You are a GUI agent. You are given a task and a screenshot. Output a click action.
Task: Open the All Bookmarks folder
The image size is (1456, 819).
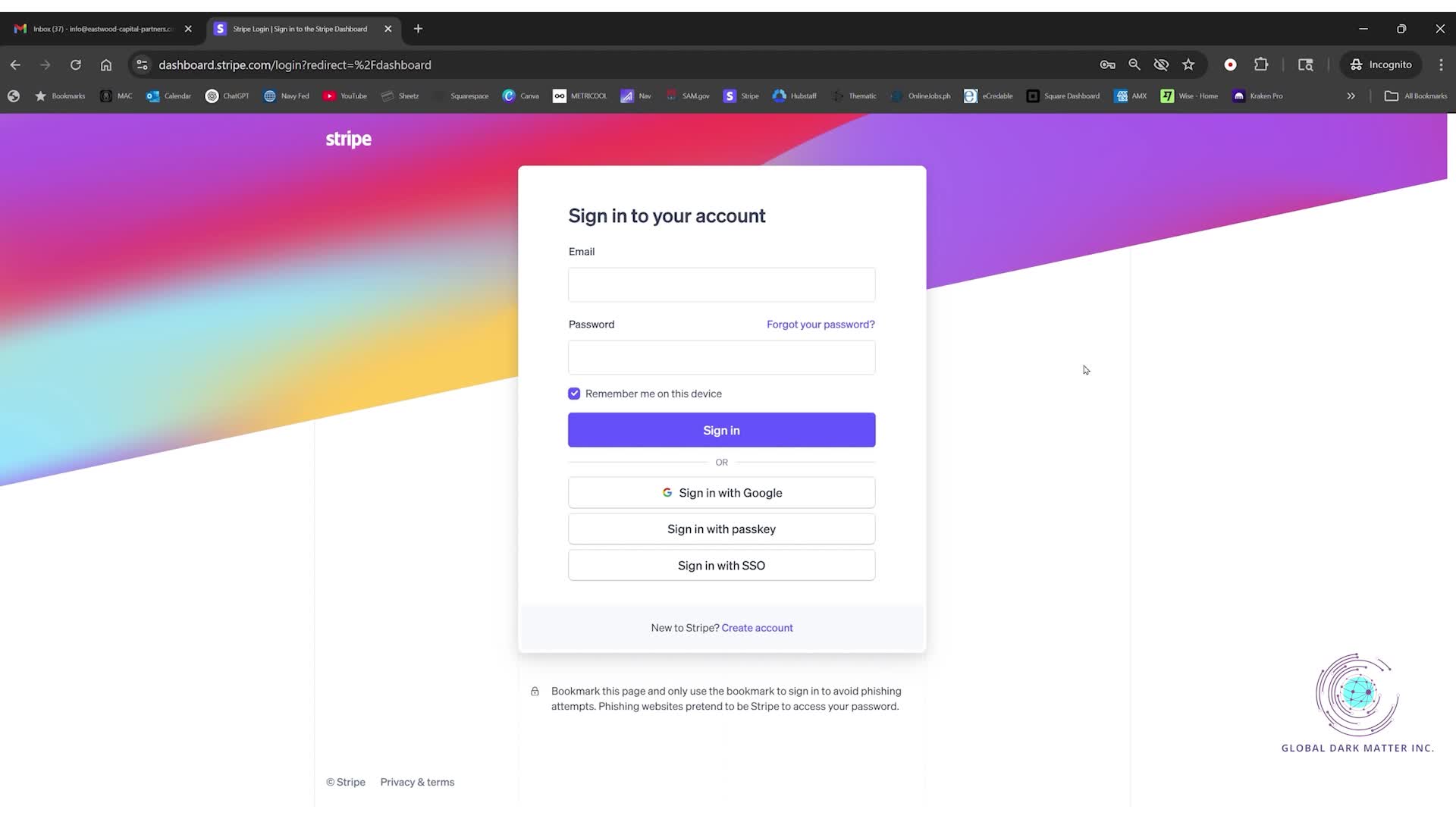point(1415,96)
